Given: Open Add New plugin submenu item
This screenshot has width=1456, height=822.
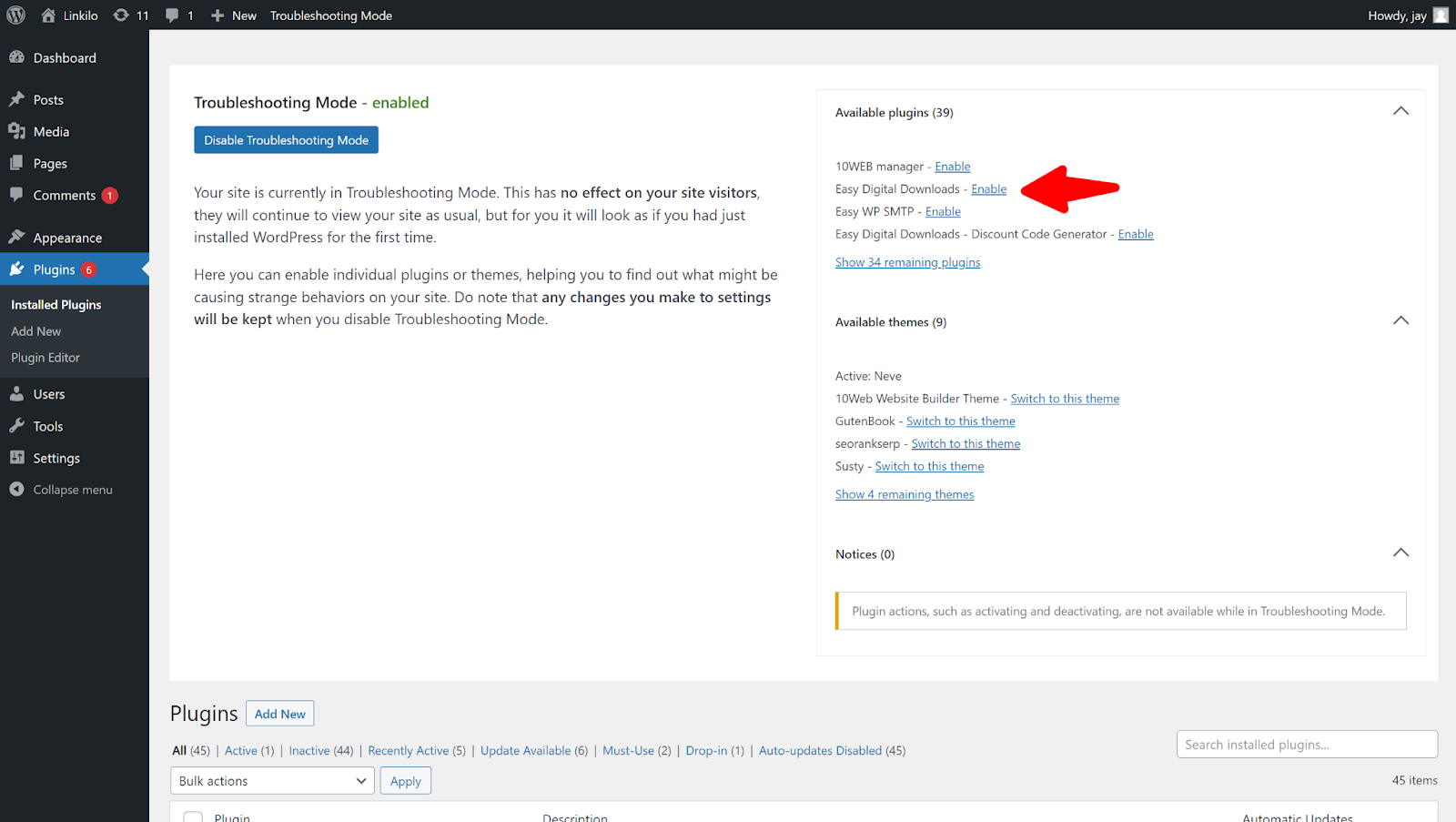Looking at the screenshot, I should tap(36, 331).
